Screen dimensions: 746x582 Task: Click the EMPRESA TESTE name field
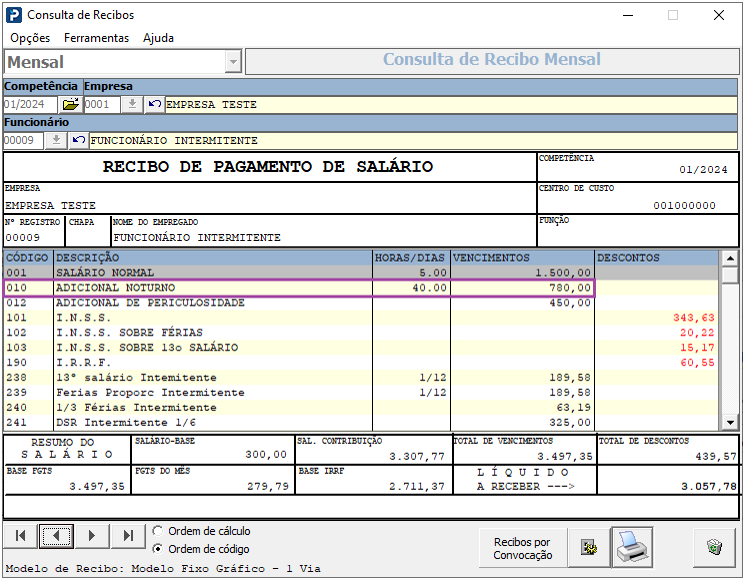coord(451,105)
